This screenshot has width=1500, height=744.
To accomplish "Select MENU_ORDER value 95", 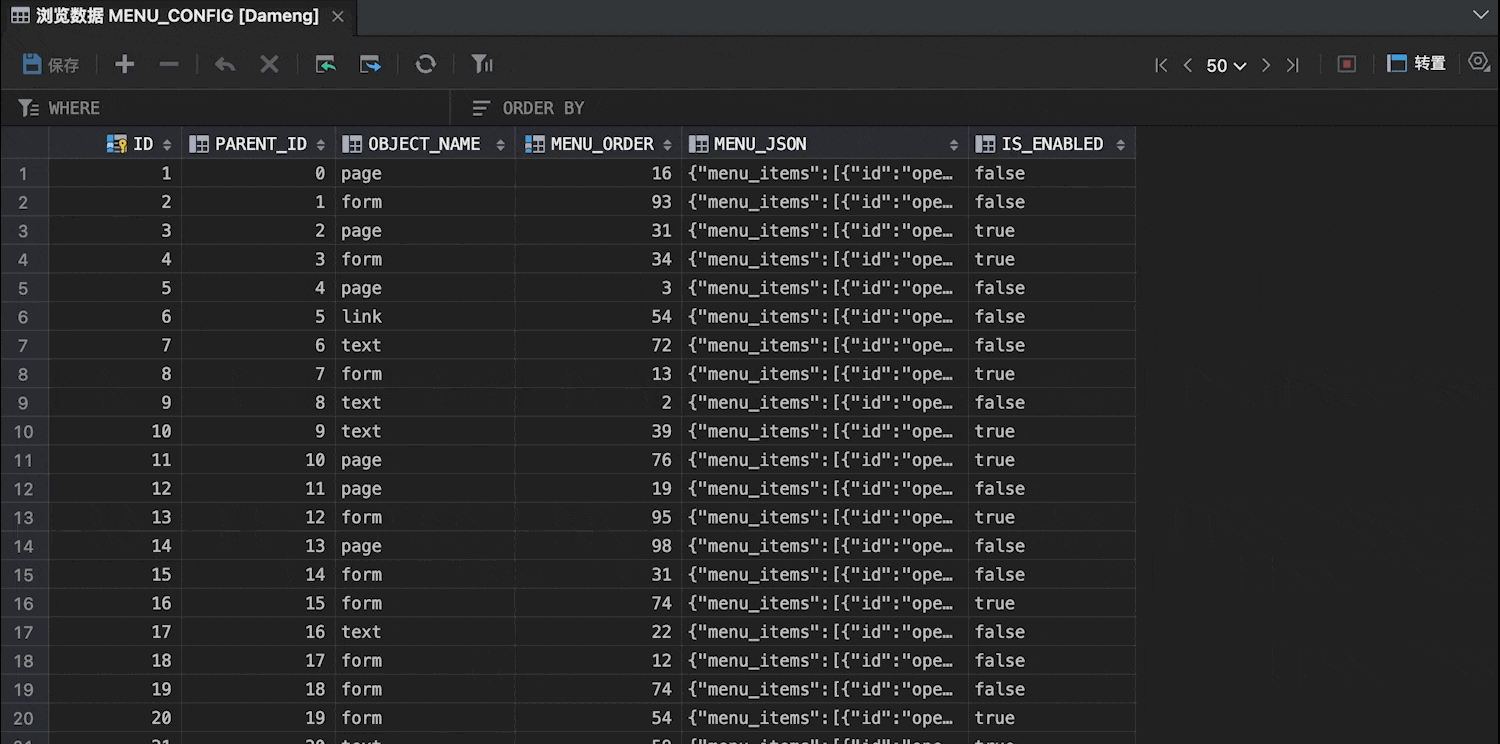I will 599,517.
